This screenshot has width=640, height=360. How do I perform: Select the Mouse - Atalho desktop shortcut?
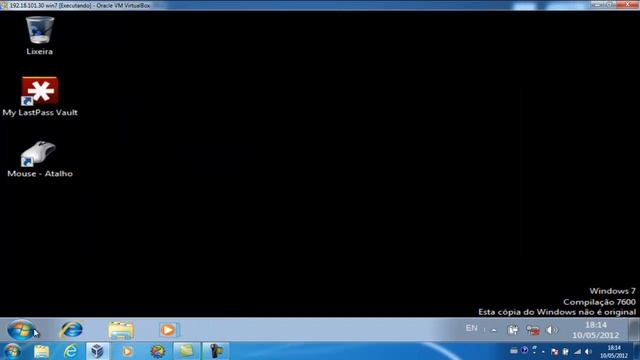click(40, 159)
